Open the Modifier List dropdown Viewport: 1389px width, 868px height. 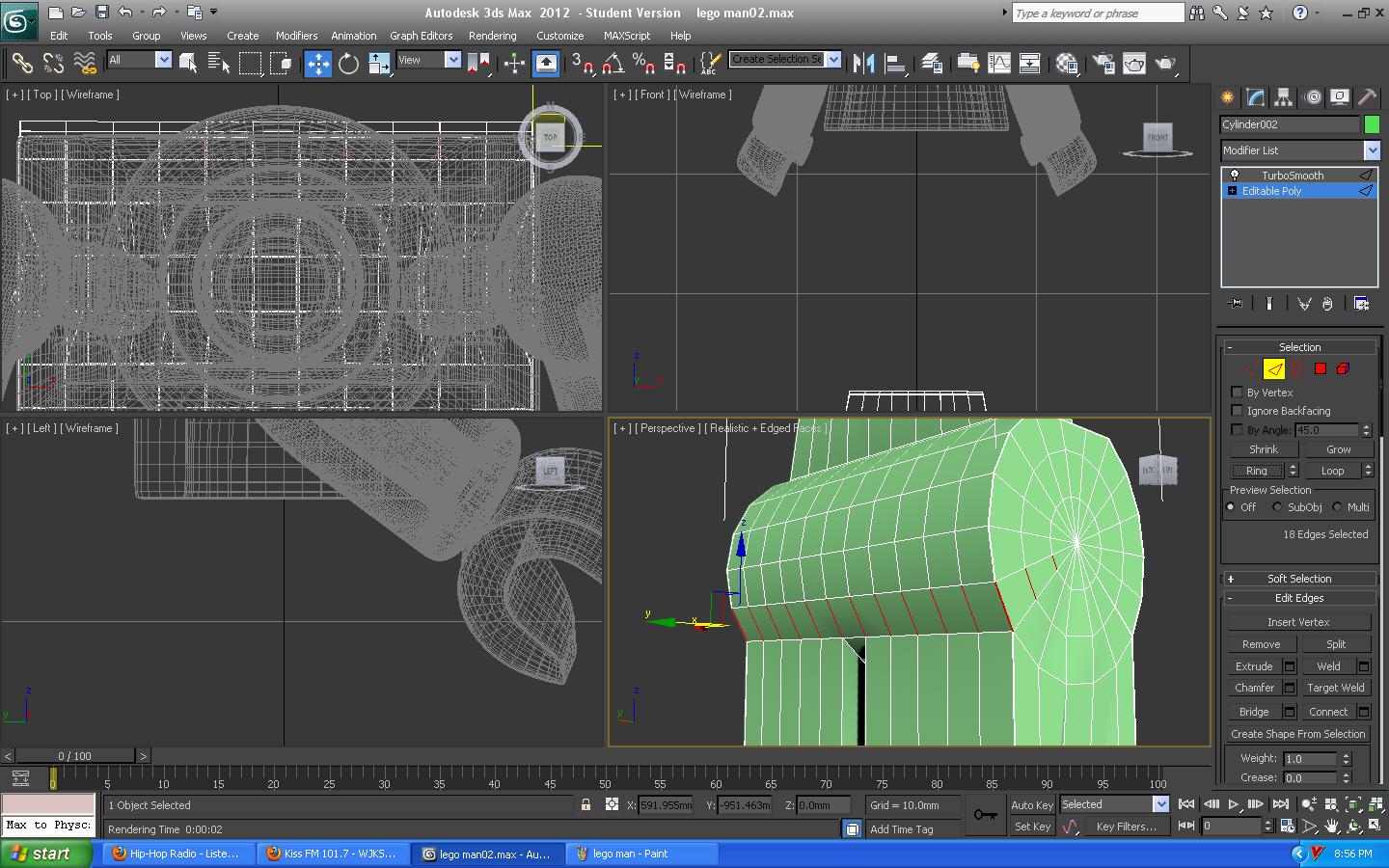[1371, 150]
